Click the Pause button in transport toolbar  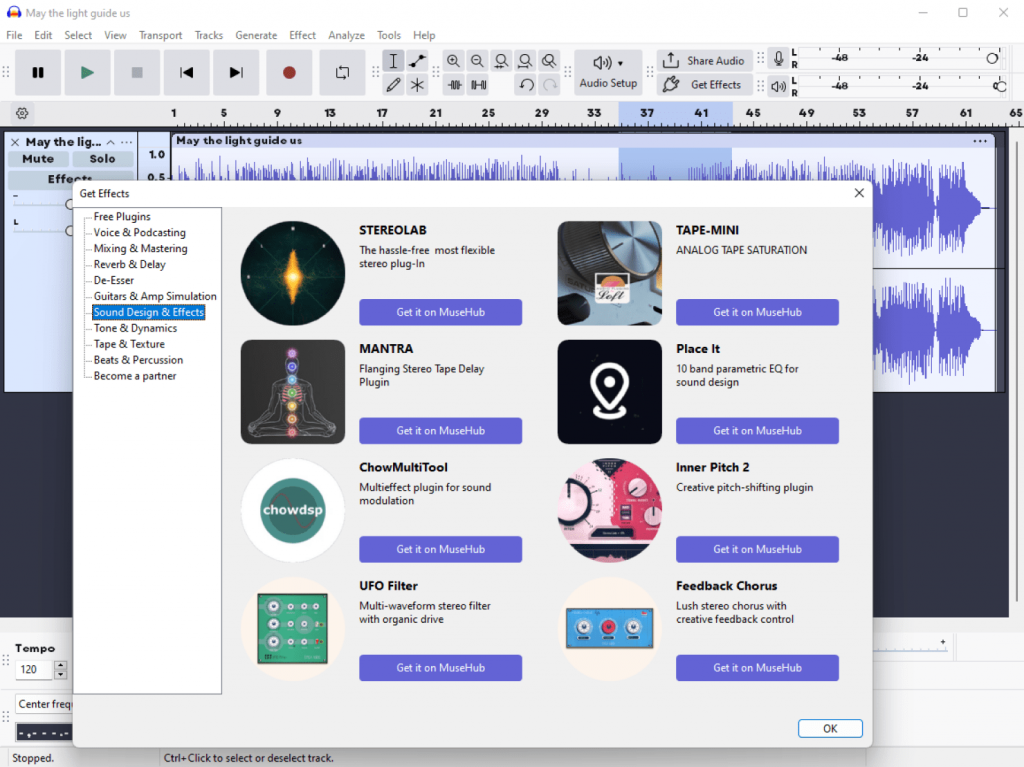tap(38, 72)
